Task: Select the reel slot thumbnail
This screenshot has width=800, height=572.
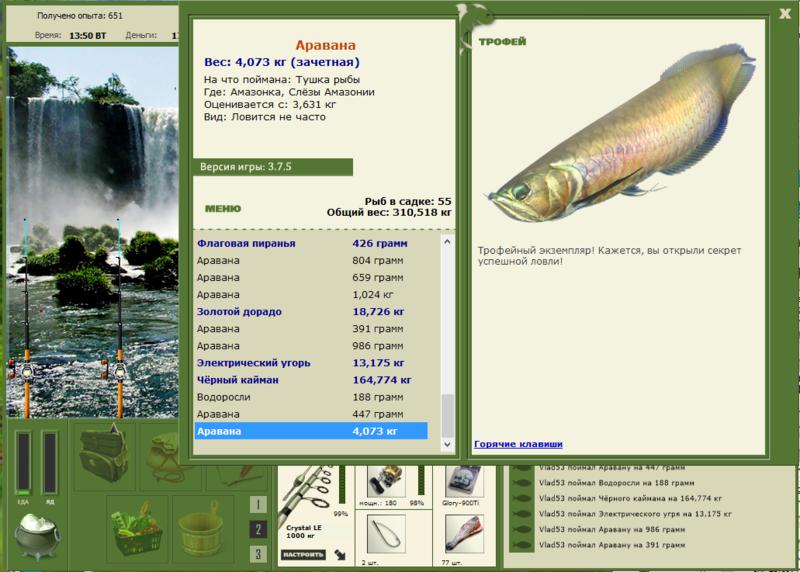Action: (386, 481)
